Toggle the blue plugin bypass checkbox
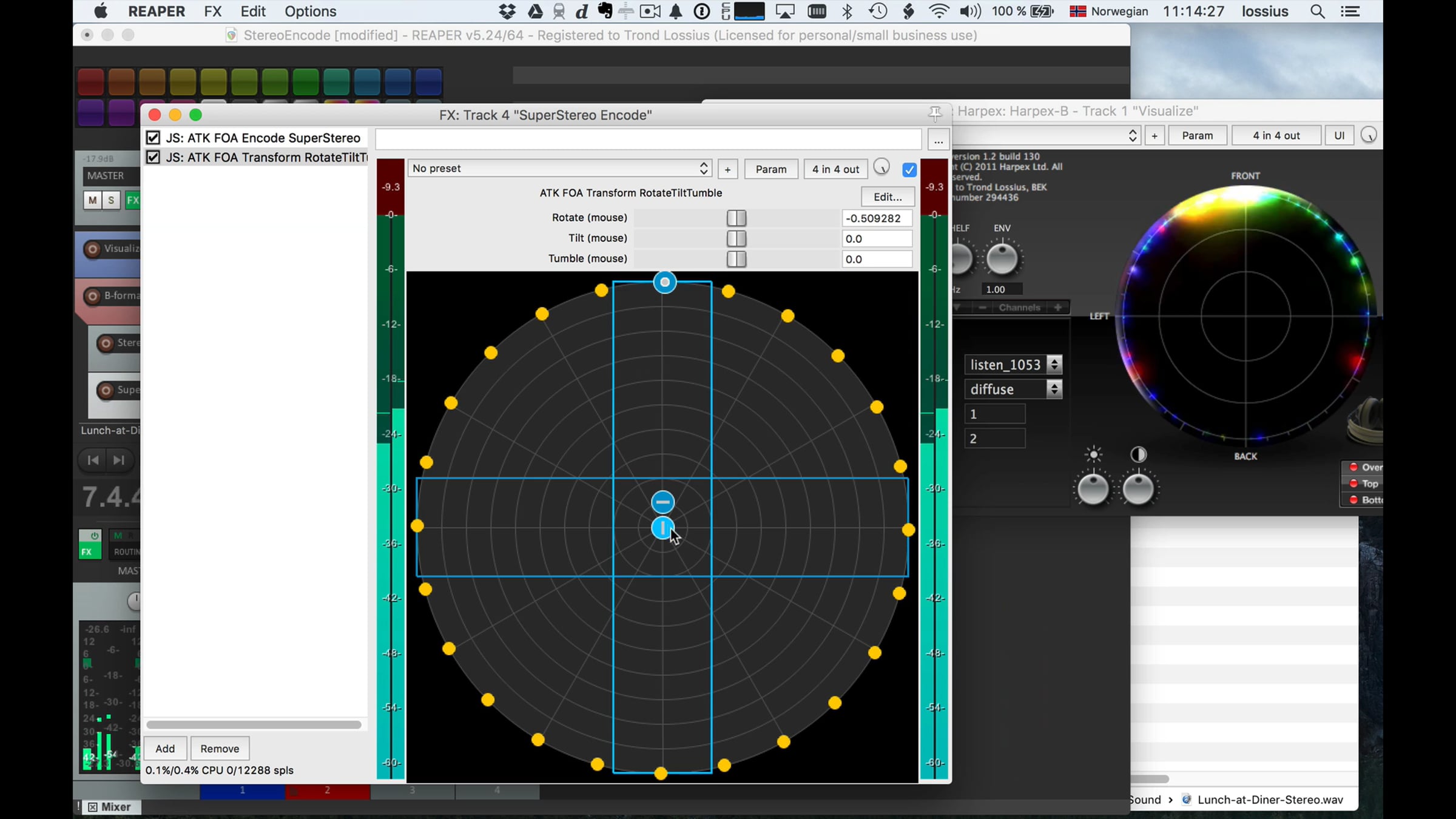This screenshot has height=819, width=1456. (x=909, y=169)
